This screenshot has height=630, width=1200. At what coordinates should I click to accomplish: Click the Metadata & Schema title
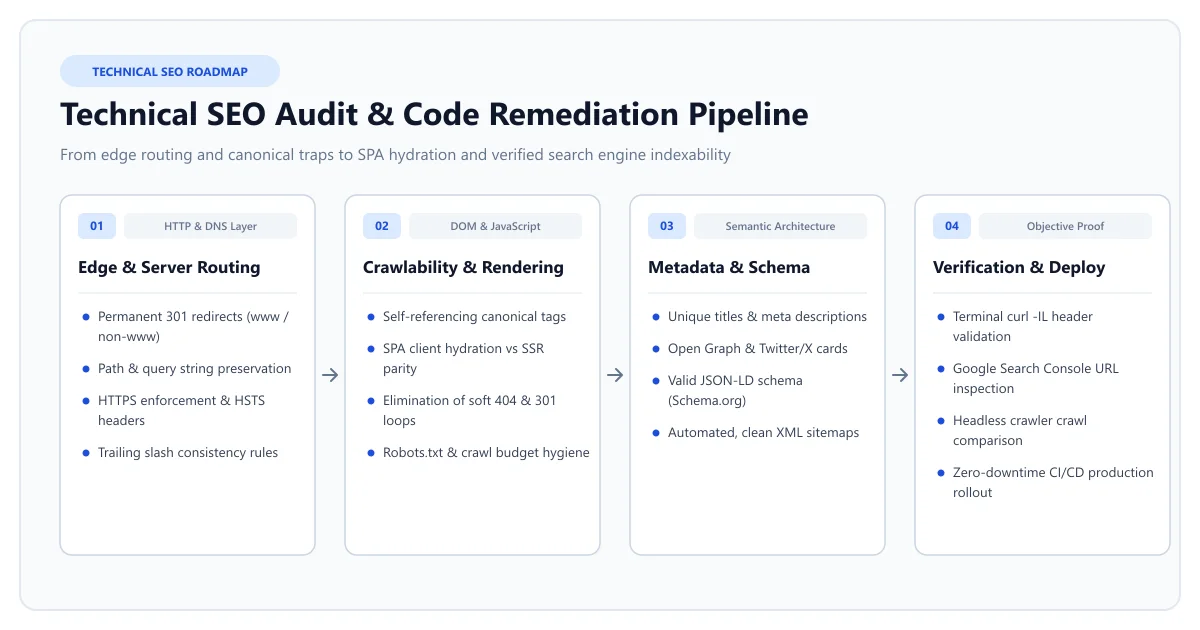pos(729,267)
